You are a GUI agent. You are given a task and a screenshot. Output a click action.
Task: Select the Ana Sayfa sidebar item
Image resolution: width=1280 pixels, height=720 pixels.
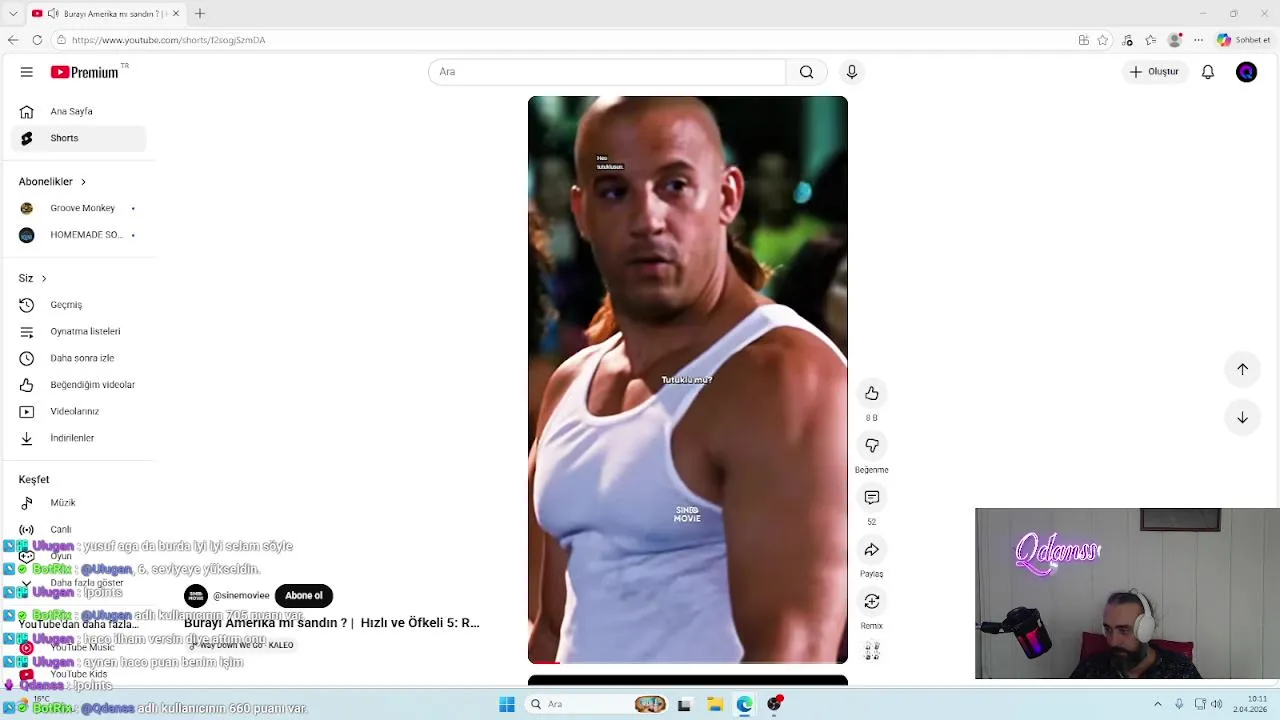pyautogui.click(x=78, y=111)
